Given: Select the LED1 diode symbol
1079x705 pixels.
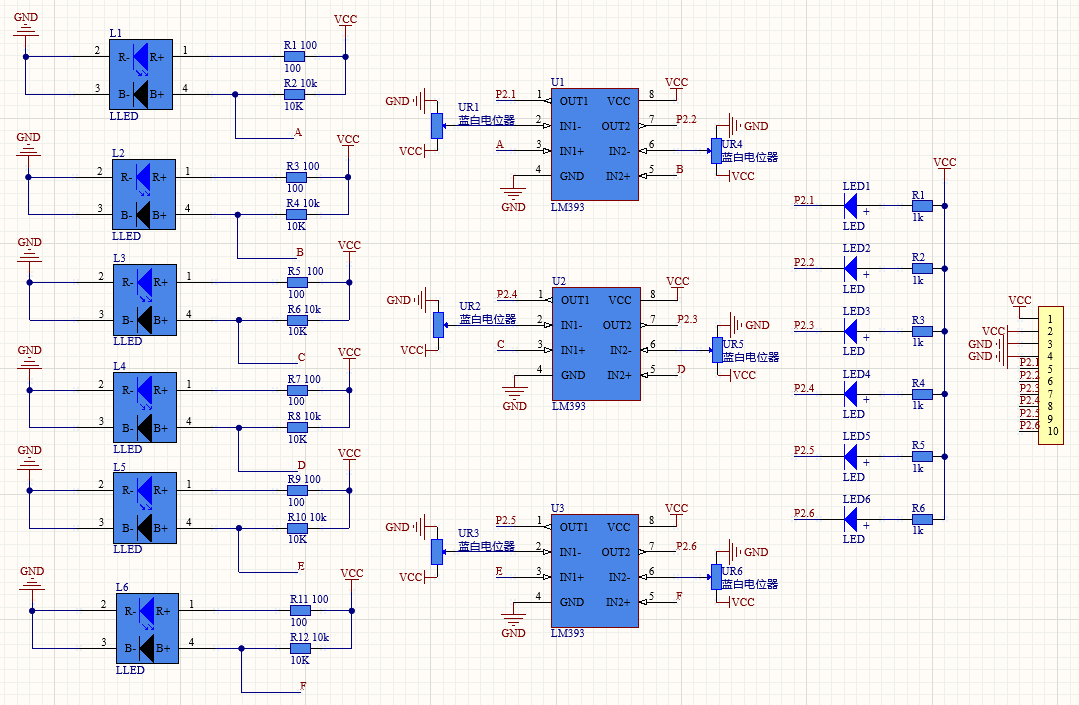Looking at the screenshot, I should pos(851,206).
